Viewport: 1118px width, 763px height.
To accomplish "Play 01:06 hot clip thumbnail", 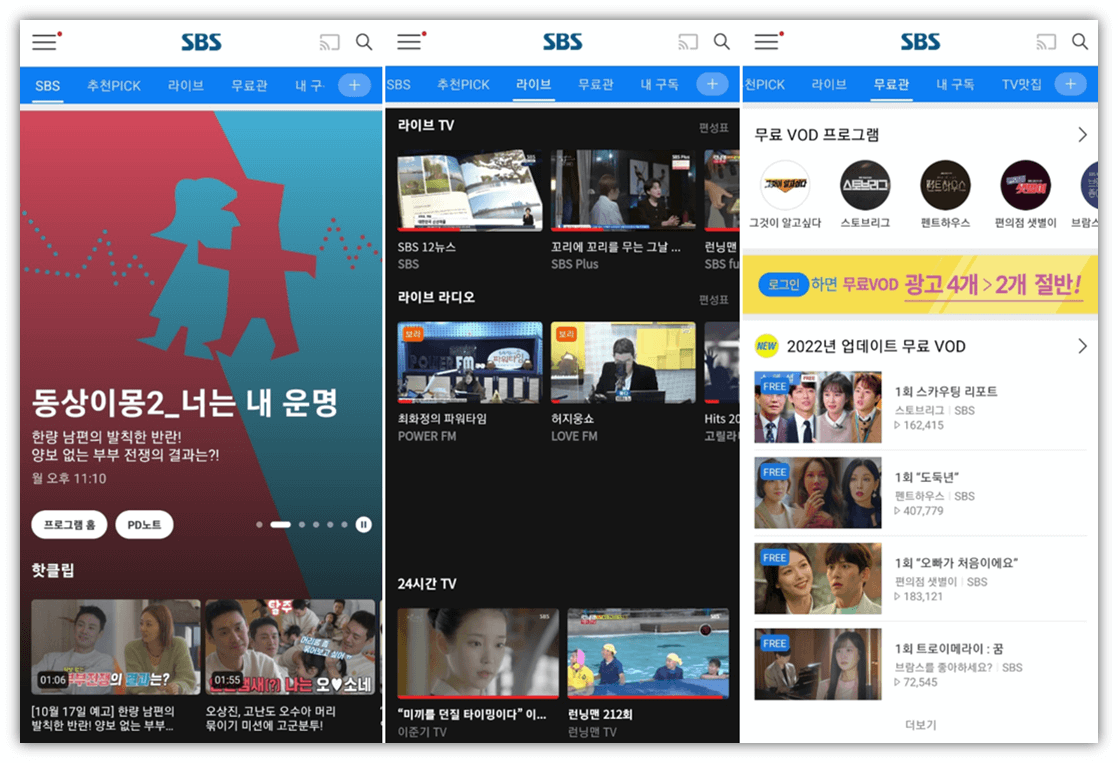I will (116, 647).
